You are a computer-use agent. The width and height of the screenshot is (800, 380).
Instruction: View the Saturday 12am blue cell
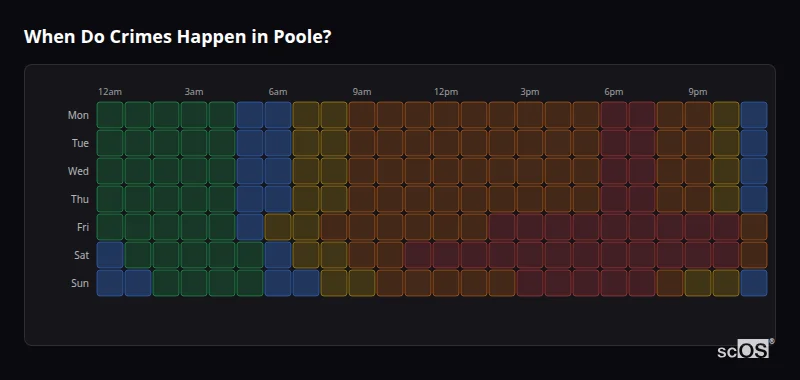pyautogui.click(x=110, y=255)
